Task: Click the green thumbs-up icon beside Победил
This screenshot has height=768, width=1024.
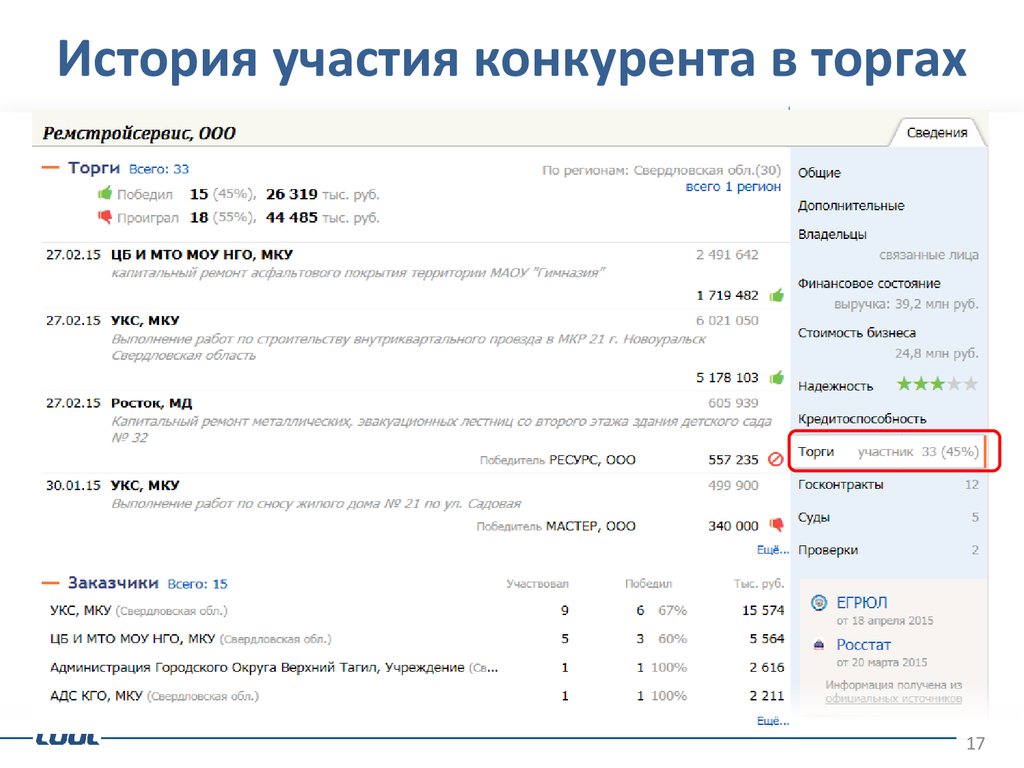Action: pos(103,194)
